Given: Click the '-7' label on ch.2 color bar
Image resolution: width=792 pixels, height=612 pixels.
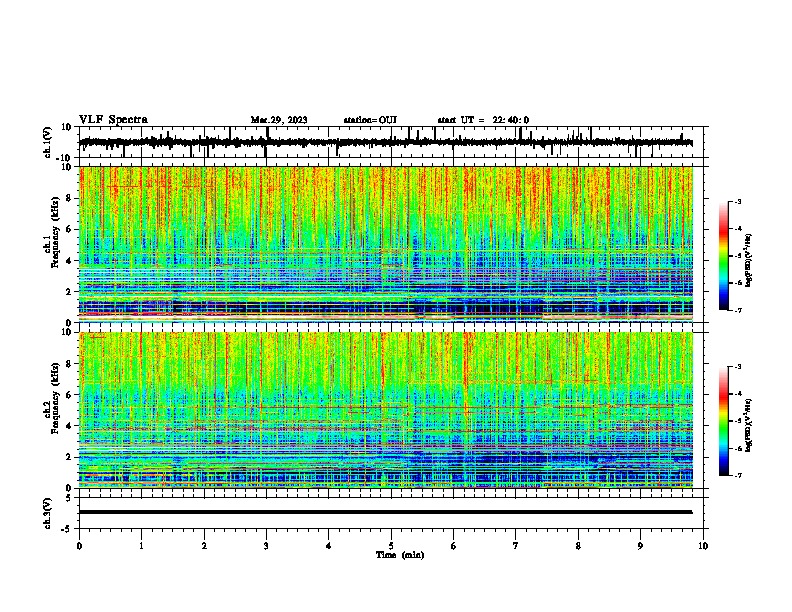Looking at the screenshot, I should (737, 476).
